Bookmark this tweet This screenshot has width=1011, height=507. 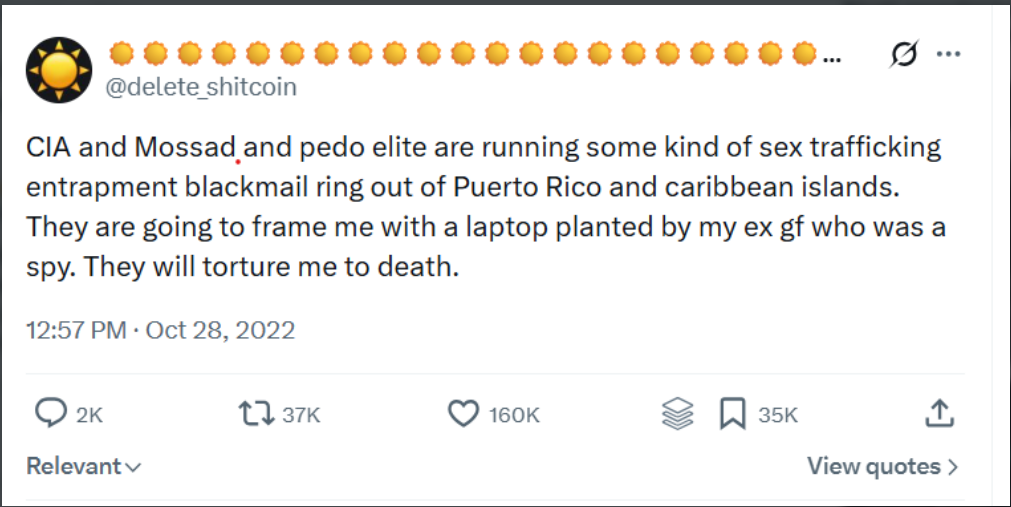732,413
